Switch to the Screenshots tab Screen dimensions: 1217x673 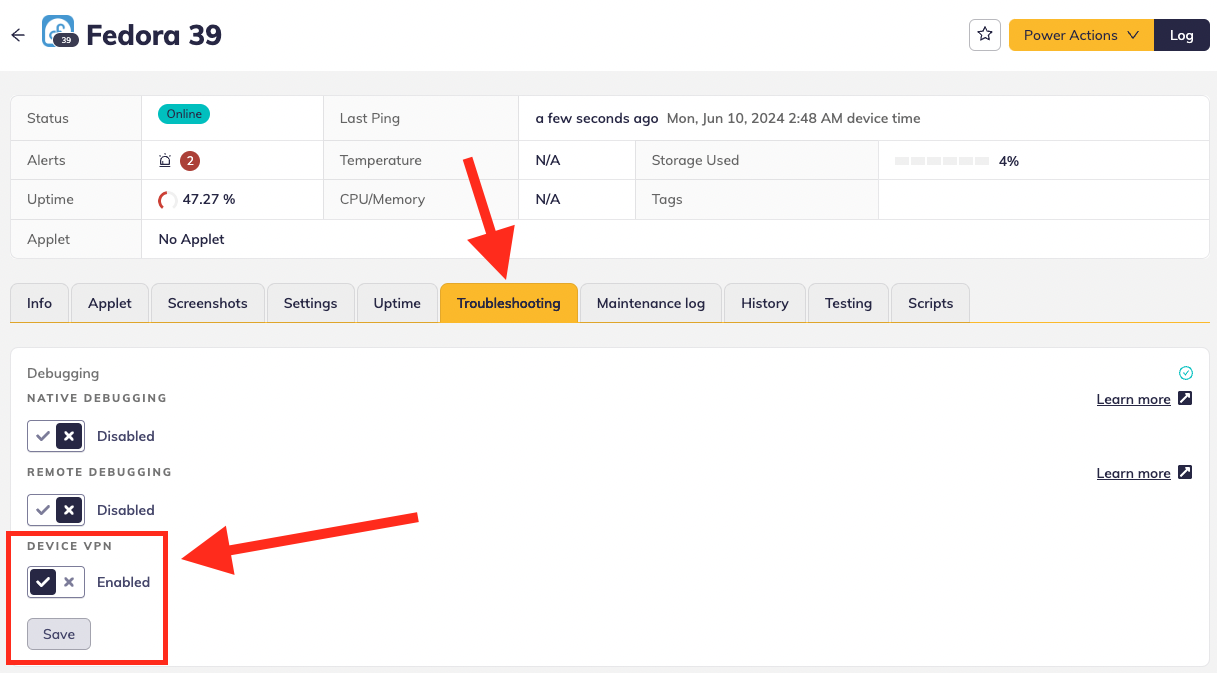pyautogui.click(x=207, y=303)
